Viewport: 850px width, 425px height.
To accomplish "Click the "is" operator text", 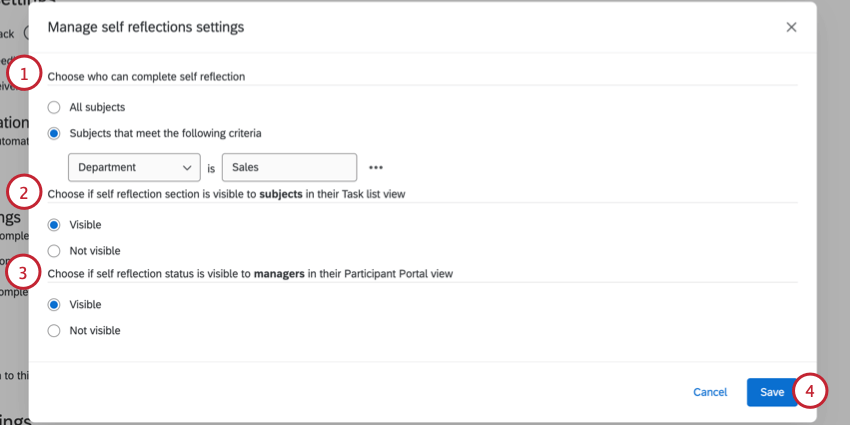I will [x=211, y=169].
